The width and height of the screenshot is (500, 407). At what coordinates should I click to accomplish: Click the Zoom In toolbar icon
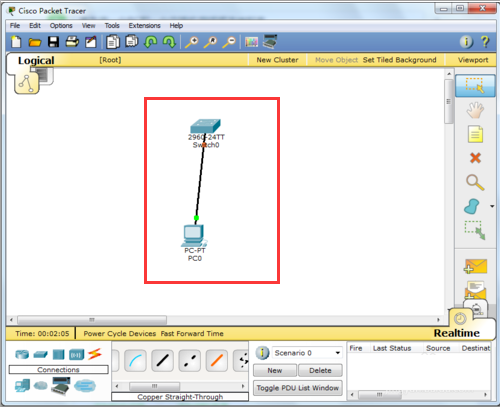pyautogui.click(x=192, y=42)
